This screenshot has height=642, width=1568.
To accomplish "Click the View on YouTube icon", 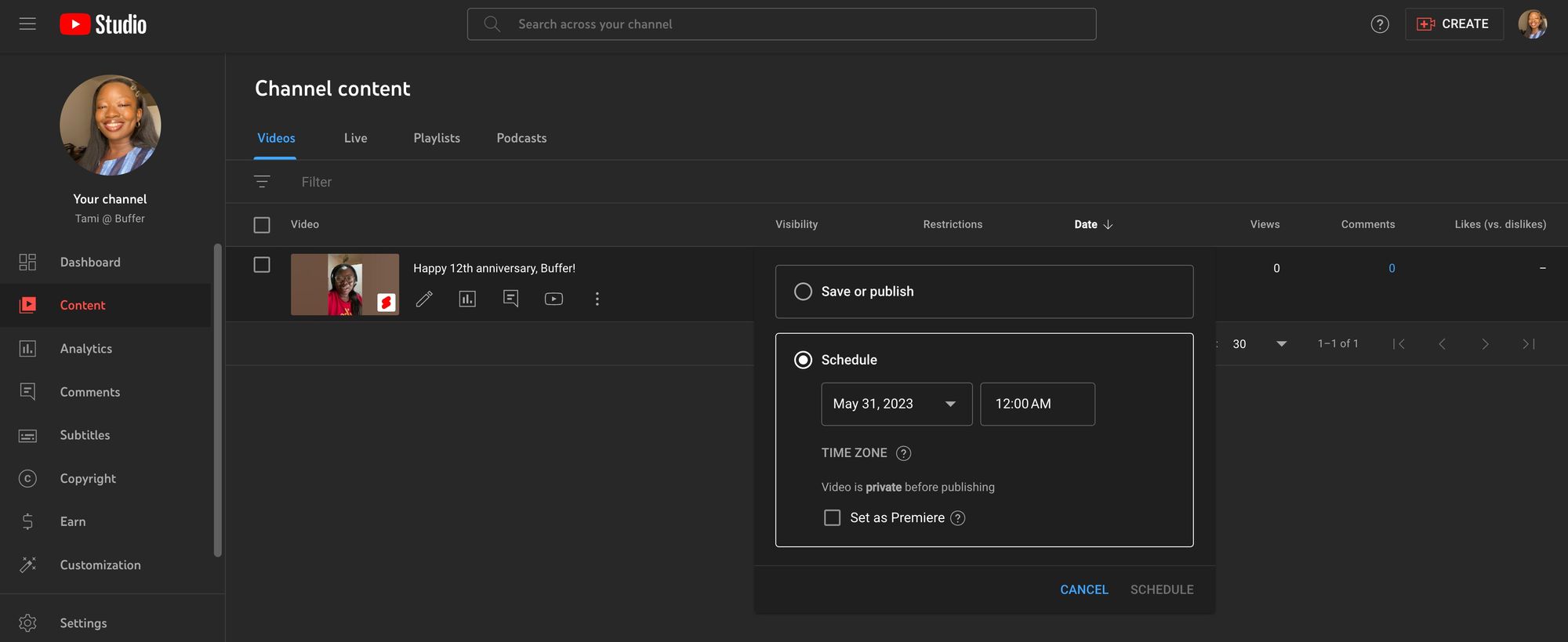I will tap(554, 299).
